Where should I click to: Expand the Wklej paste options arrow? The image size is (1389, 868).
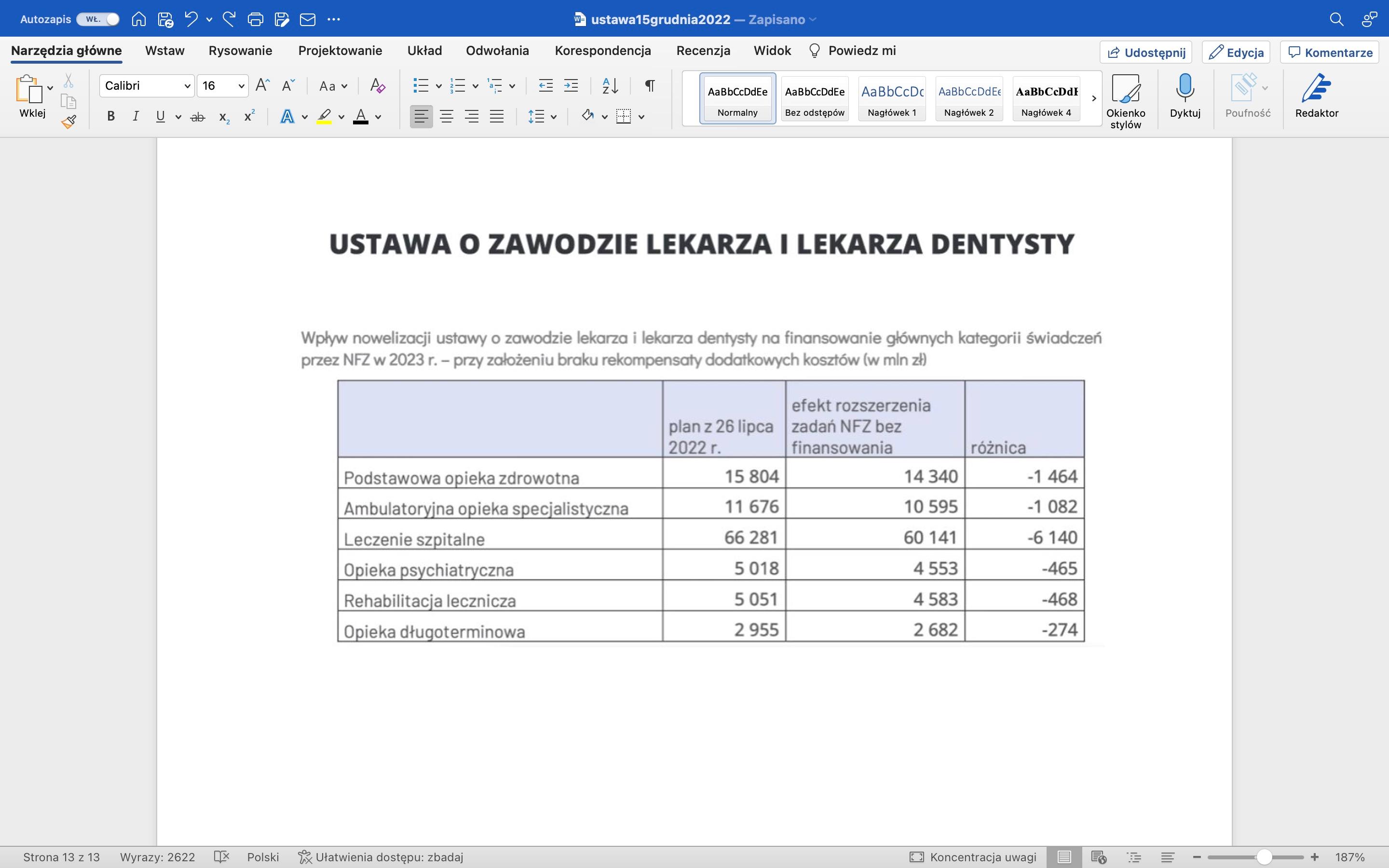pyautogui.click(x=50, y=88)
